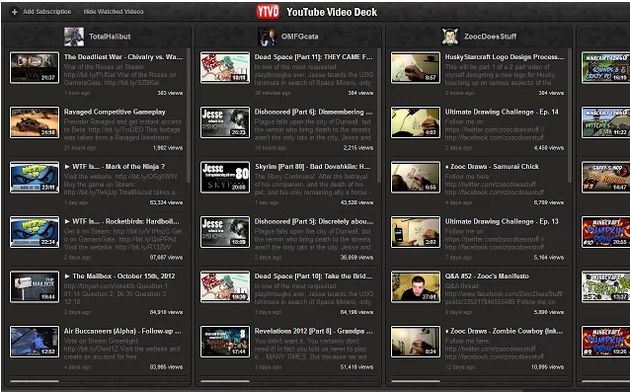Toggle Hide Watched Videos
Image resolution: width=630 pixels, height=392 pixels.
pyautogui.click(x=113, y=12)
